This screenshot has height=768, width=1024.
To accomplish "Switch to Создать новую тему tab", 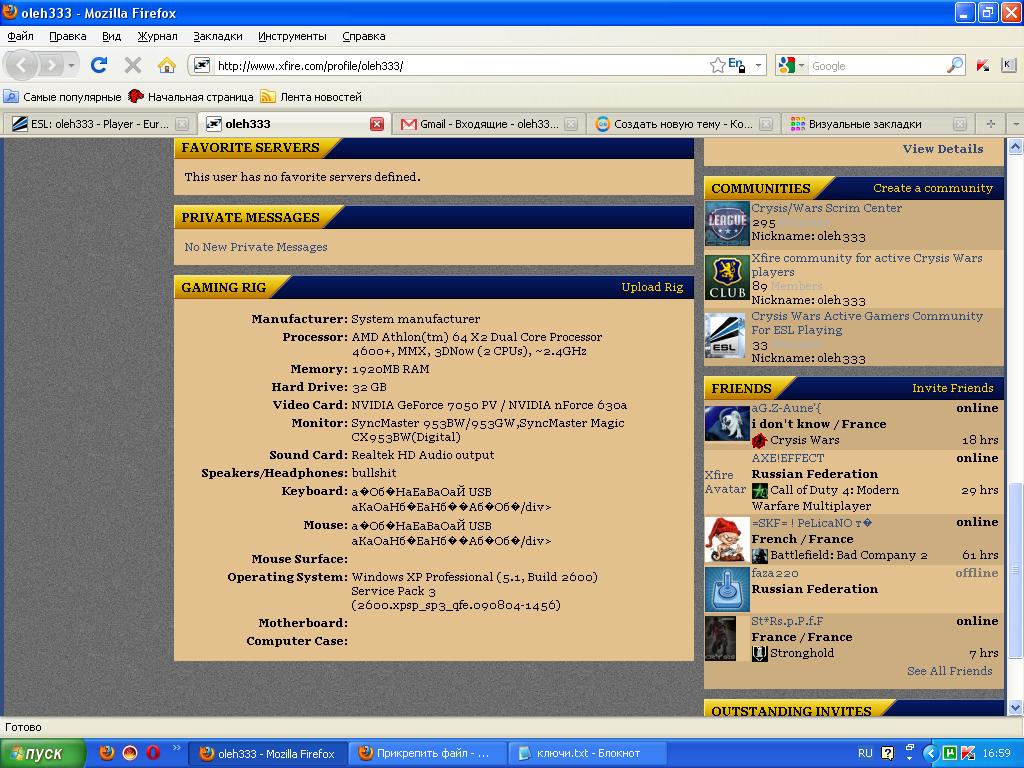I will click(x=684, y=124).
